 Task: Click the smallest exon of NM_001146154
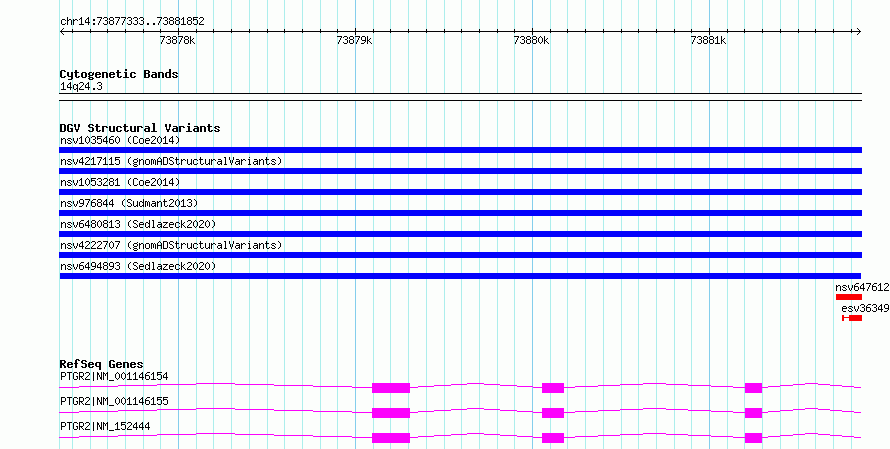pyautogui.click(x=753, y=388)
